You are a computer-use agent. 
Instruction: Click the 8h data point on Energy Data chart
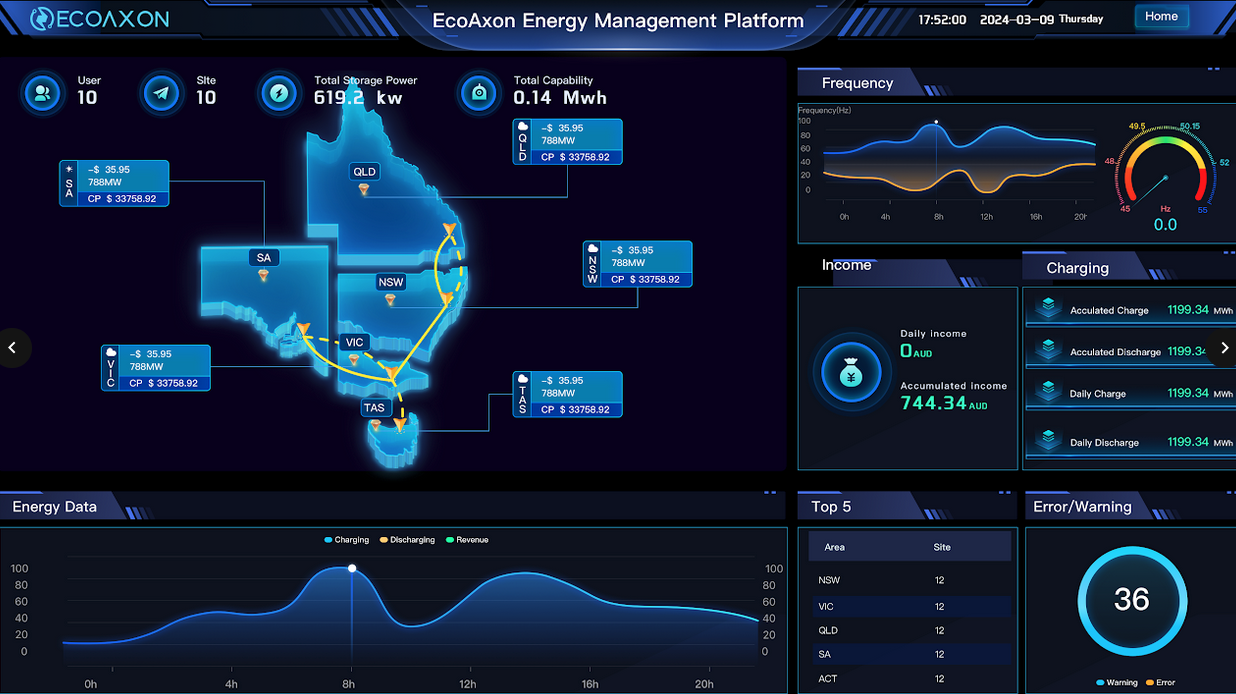[x=352, y=568]
